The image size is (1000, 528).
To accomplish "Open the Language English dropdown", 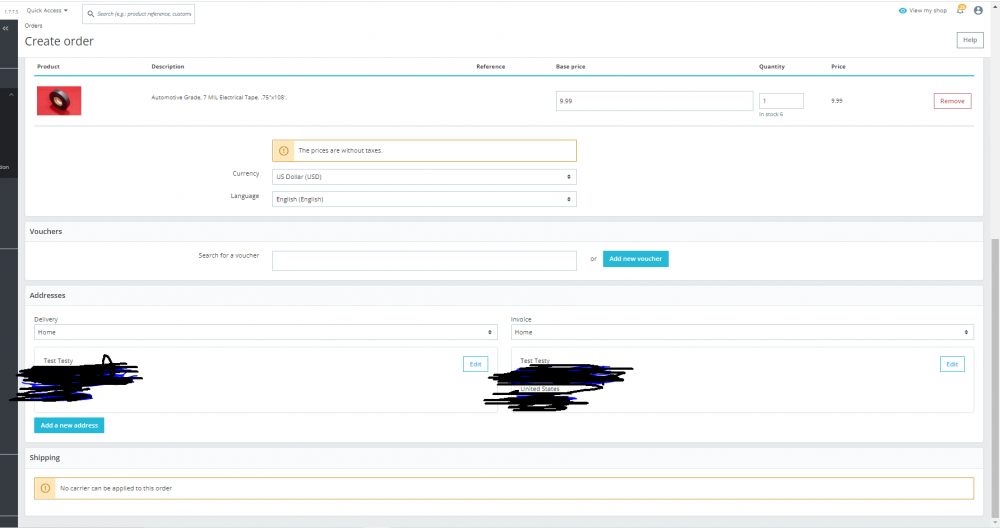I will coord(424,199).
